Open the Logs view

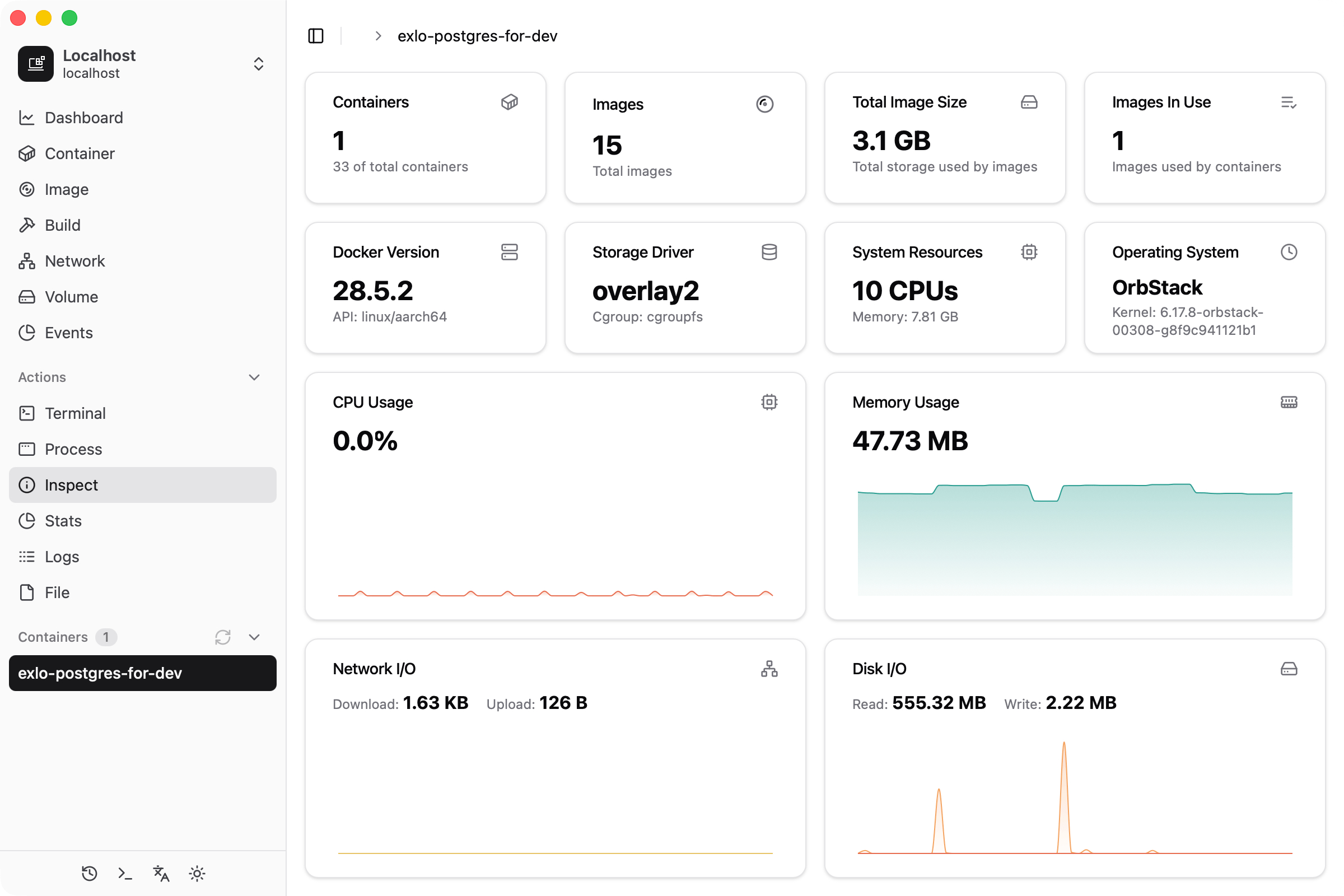pyautogui.click(x=61, y=557)
